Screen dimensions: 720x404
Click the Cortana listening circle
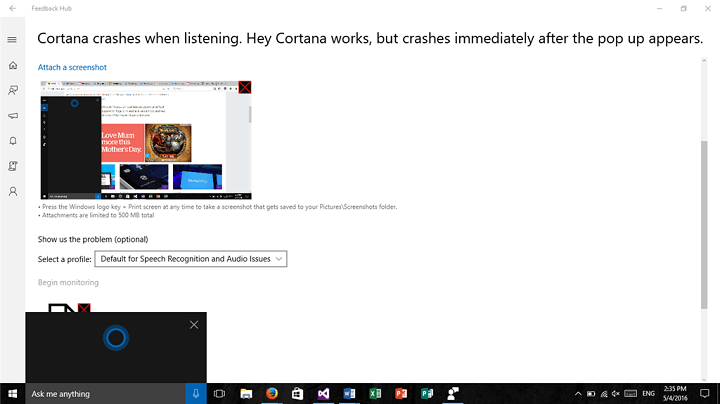116,338
